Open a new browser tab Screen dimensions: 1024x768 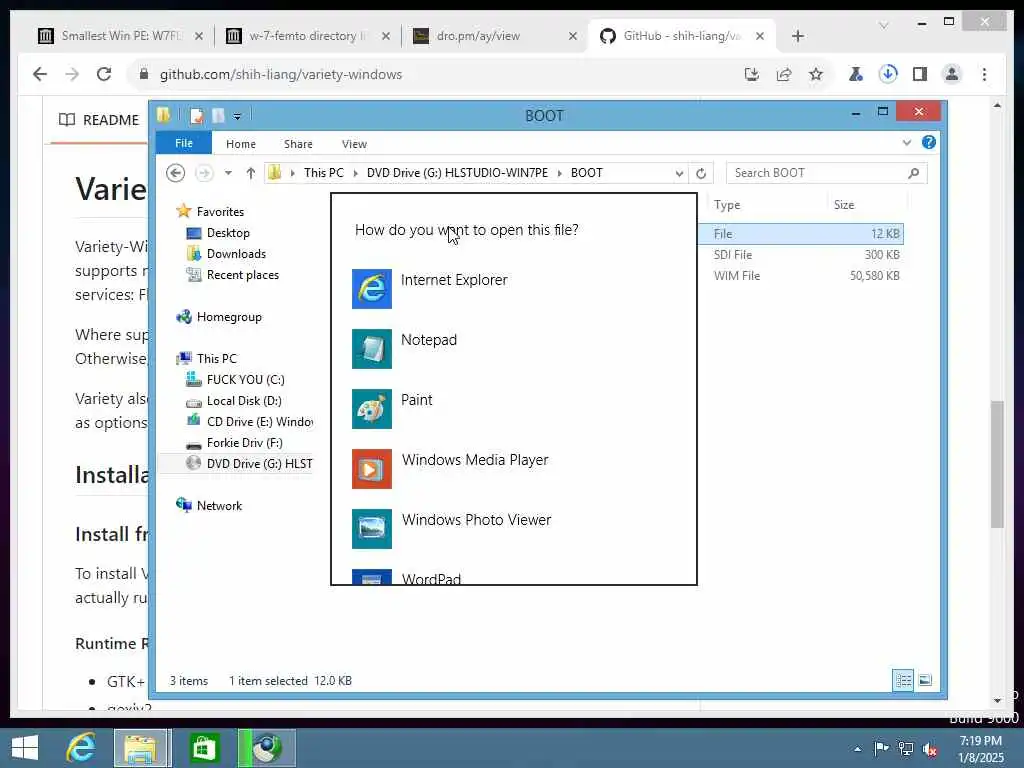(x=797, y=36)
